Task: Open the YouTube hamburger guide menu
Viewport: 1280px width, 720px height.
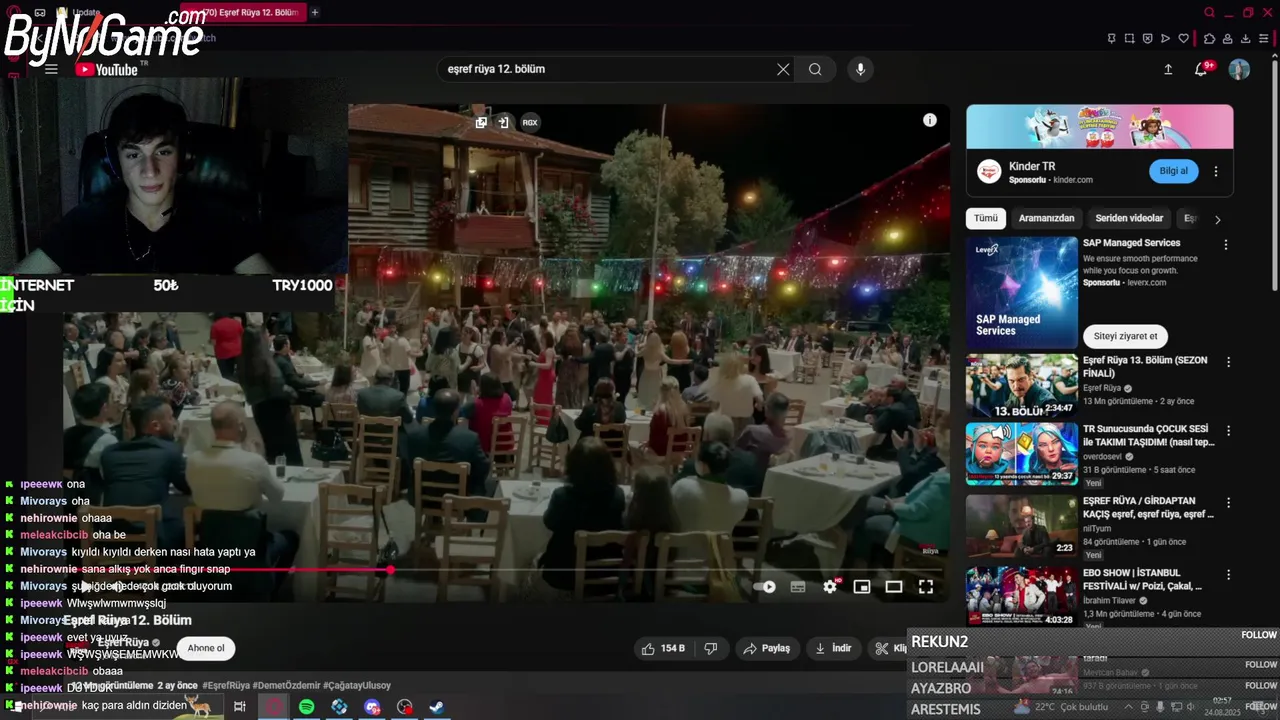Action: pos(51,69)
